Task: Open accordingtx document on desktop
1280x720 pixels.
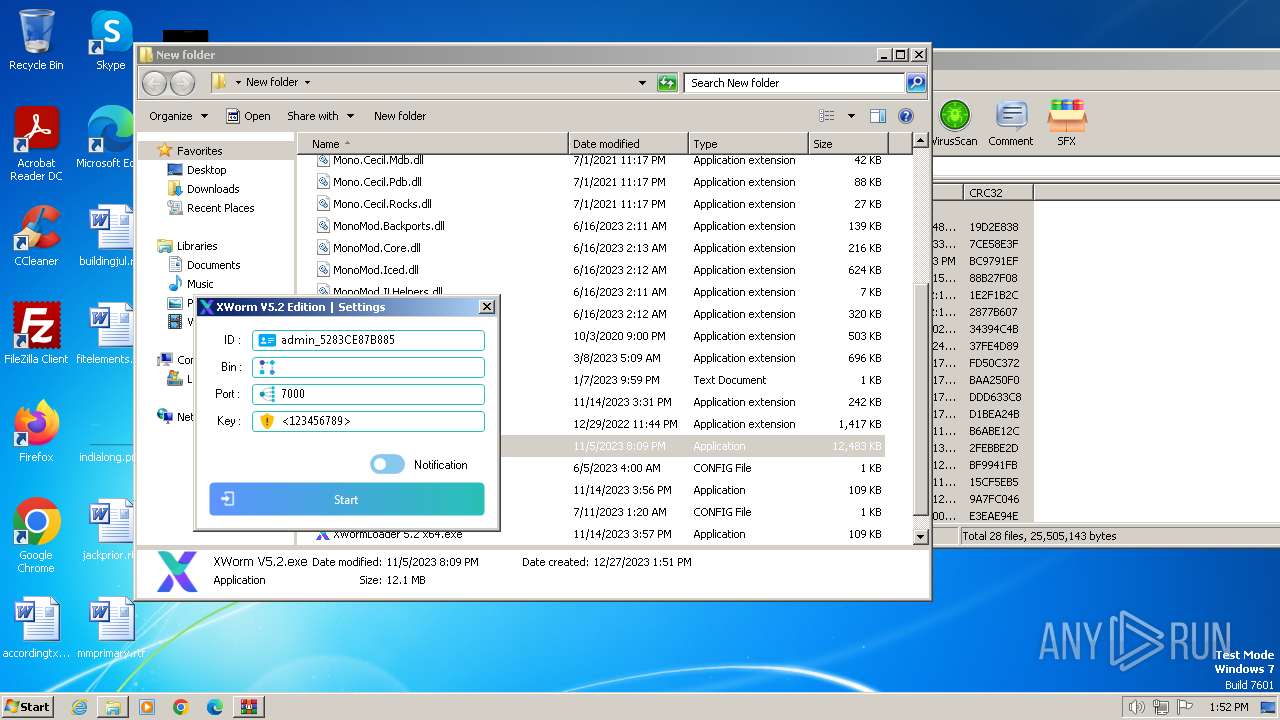Action: click(x=36, y=628)
